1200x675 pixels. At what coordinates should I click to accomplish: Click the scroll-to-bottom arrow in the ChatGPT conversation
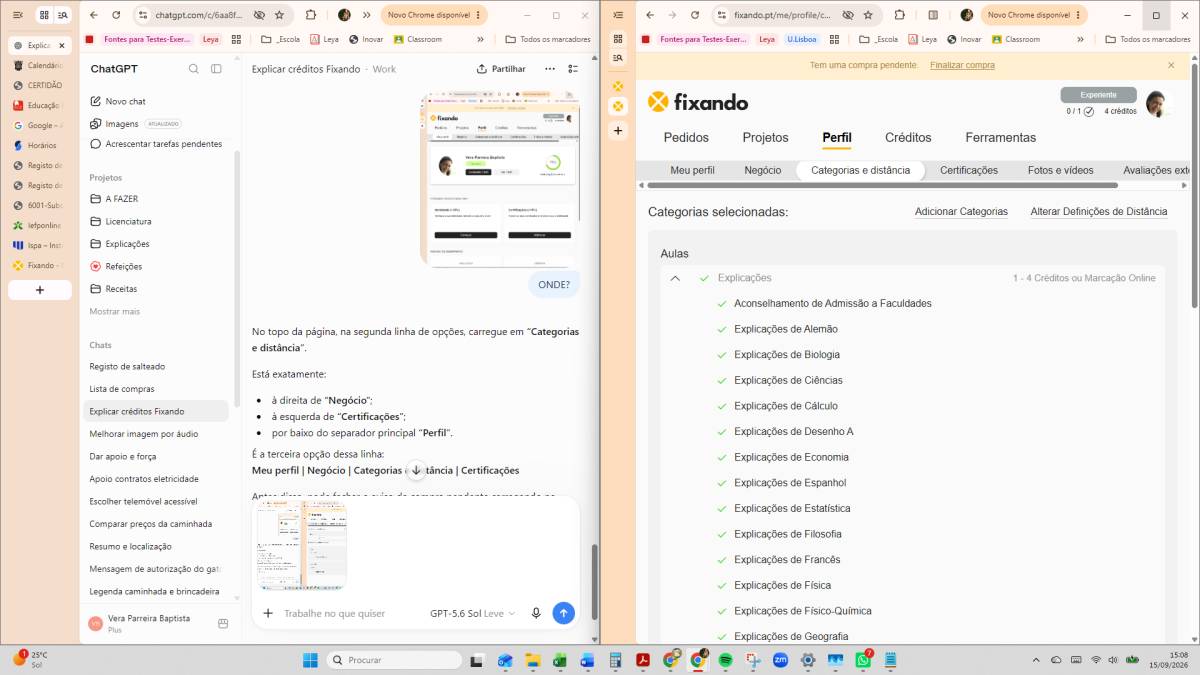[x=416, y=471]
